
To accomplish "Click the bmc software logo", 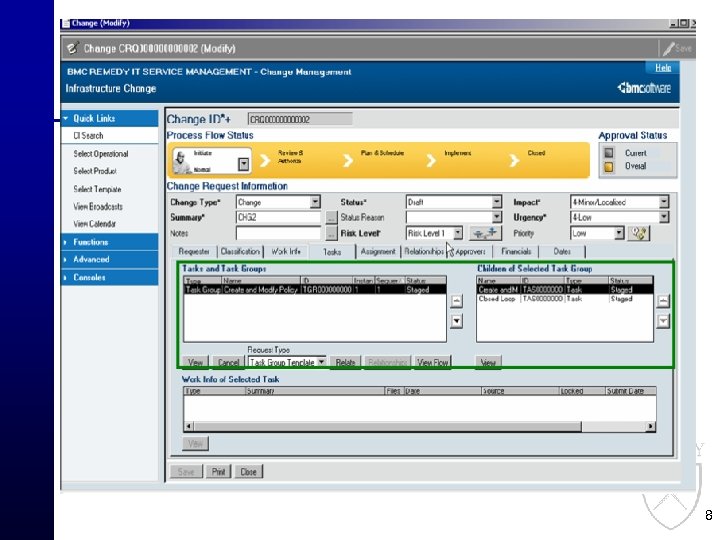I will click(x=644, y=88).
